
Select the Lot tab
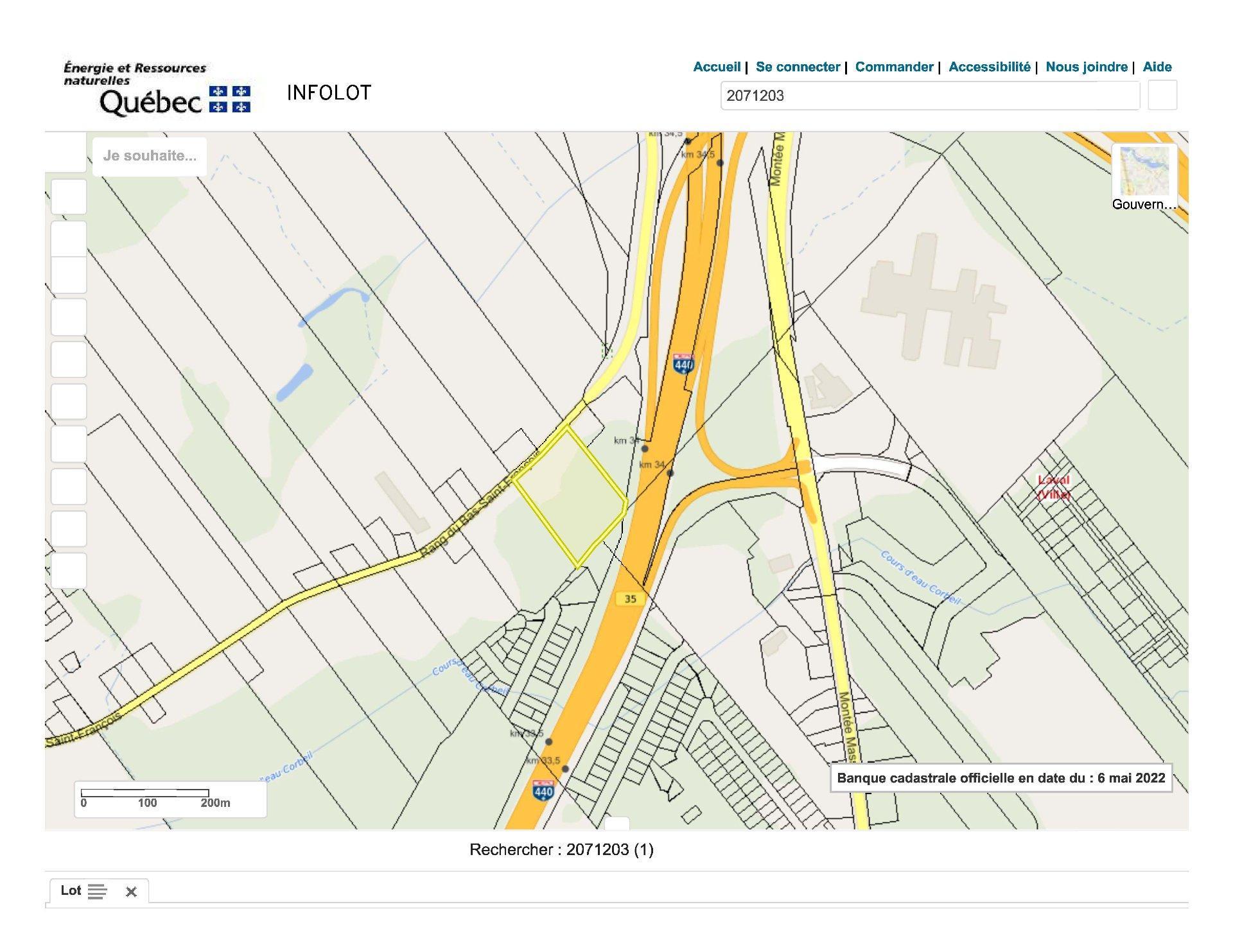pyautogui.click(x=71, y=891)
